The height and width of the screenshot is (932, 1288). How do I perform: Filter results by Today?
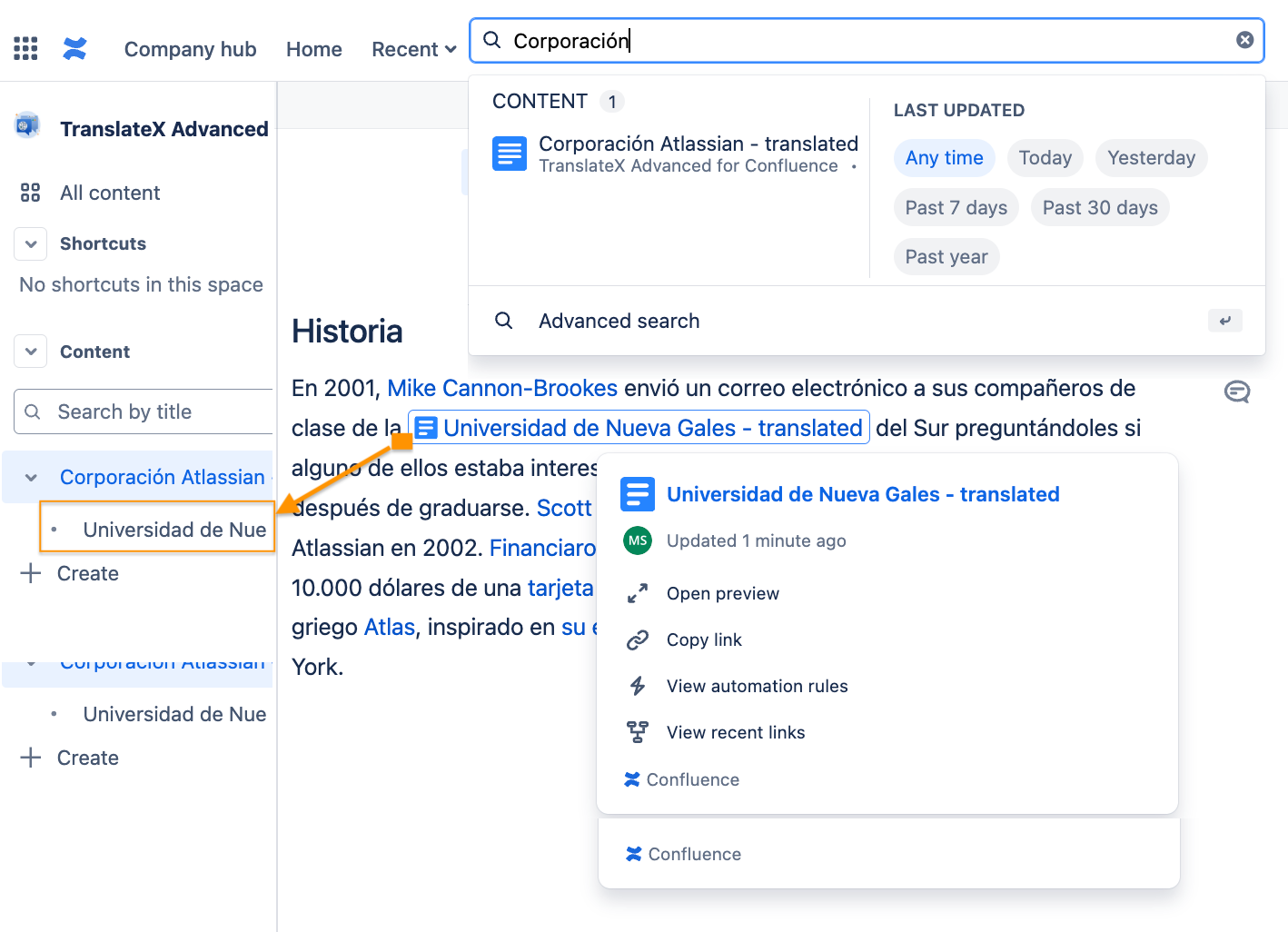[x=1045, y=158]
